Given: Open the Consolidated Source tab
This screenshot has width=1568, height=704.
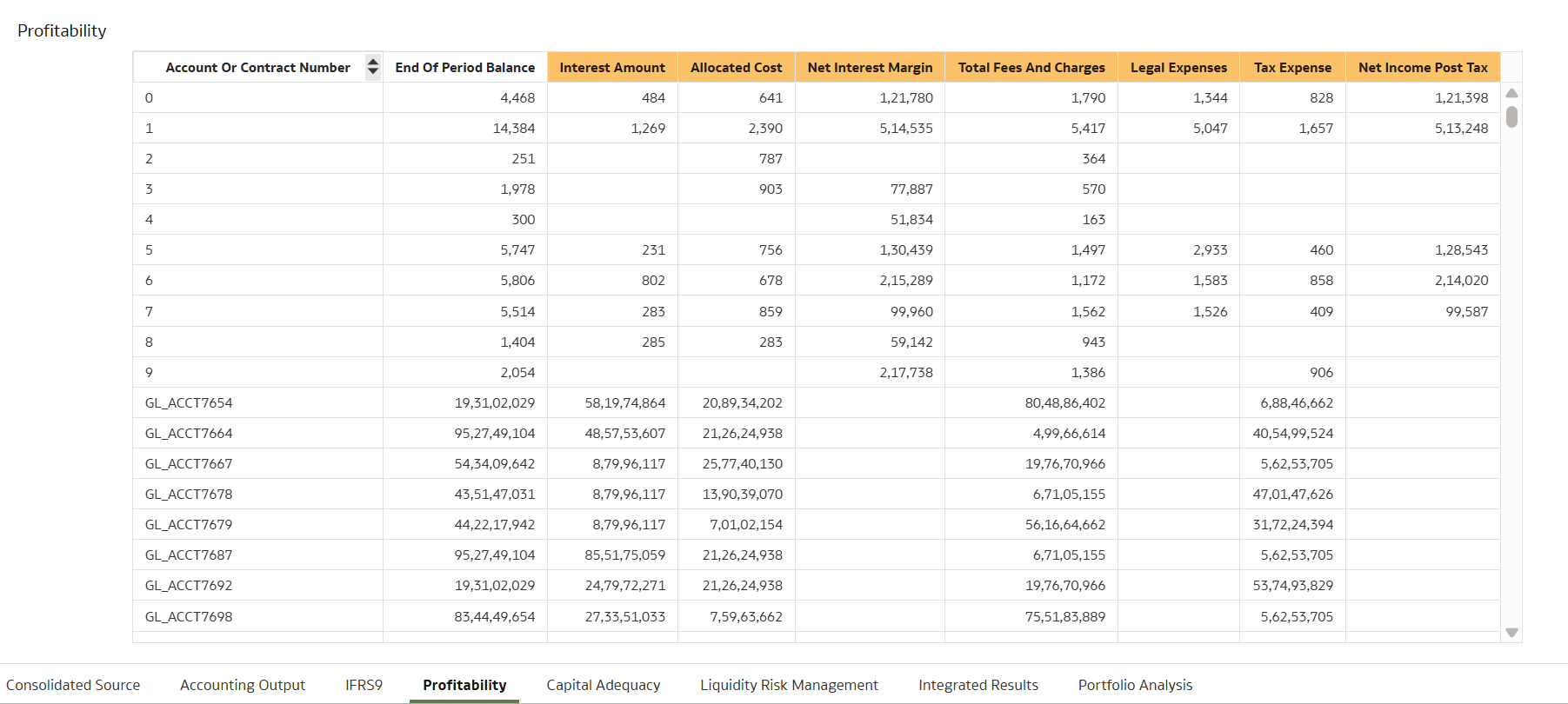Looking at the screenshot, I should 73,685.
